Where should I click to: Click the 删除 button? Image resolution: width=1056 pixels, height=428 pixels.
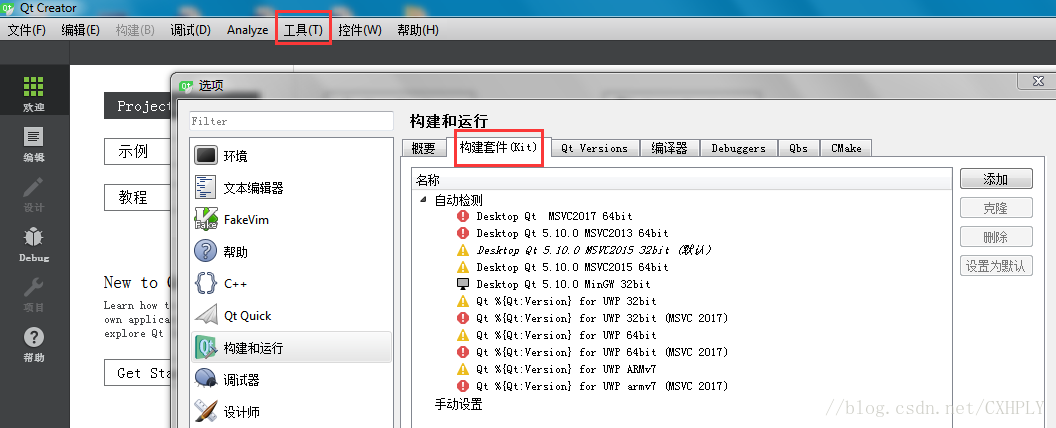(x=996, y=237)
